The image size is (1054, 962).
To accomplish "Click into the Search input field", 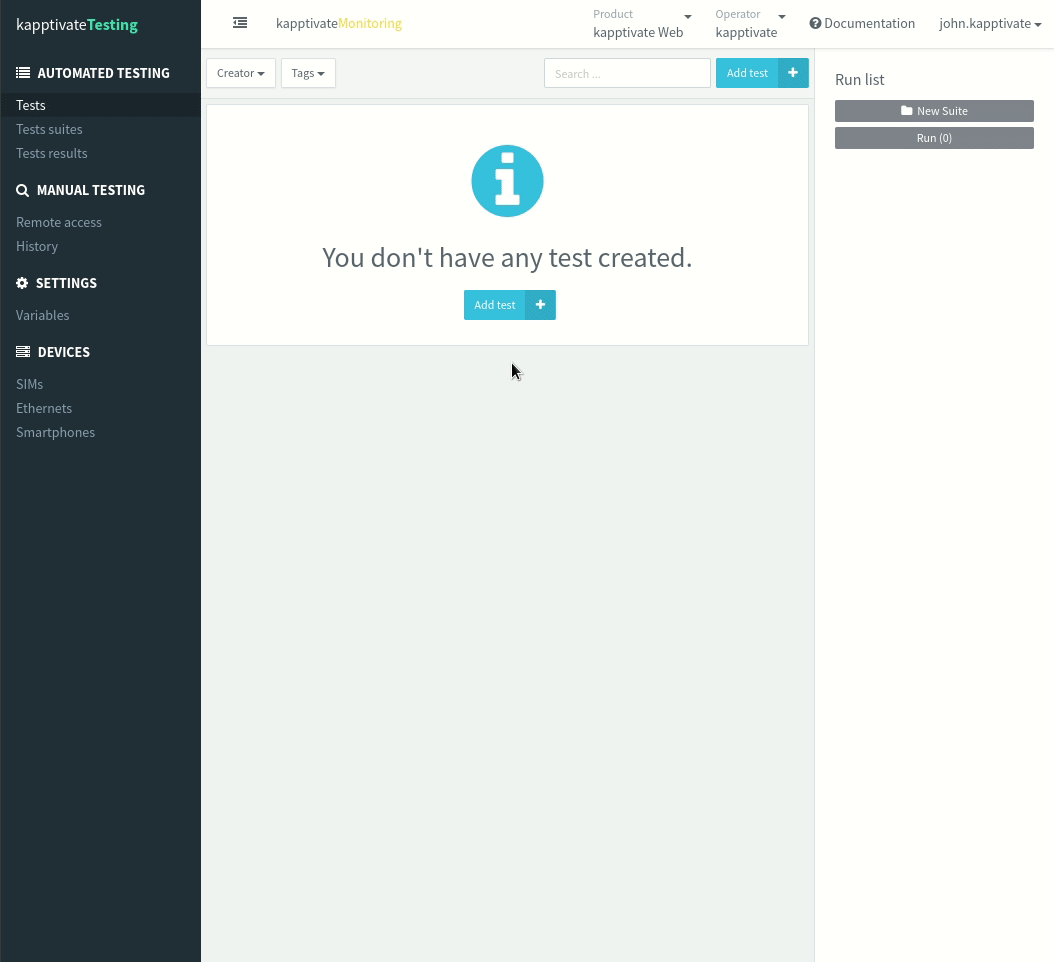I will 627,73.
